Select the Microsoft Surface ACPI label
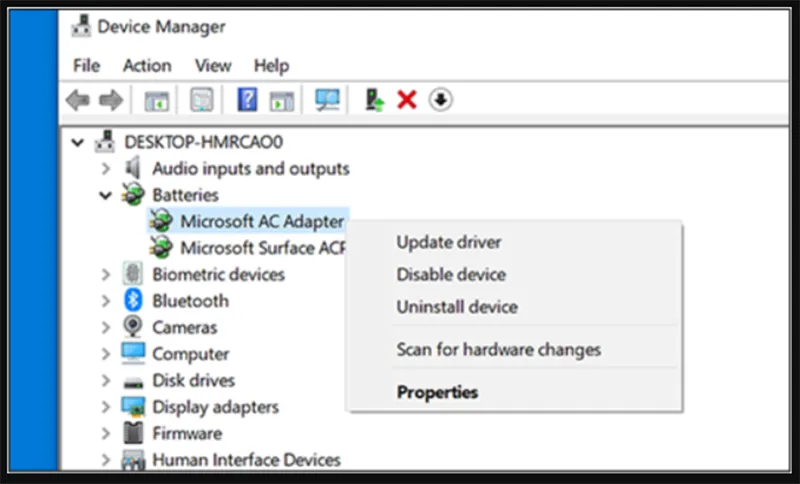 tap(263, 248)
